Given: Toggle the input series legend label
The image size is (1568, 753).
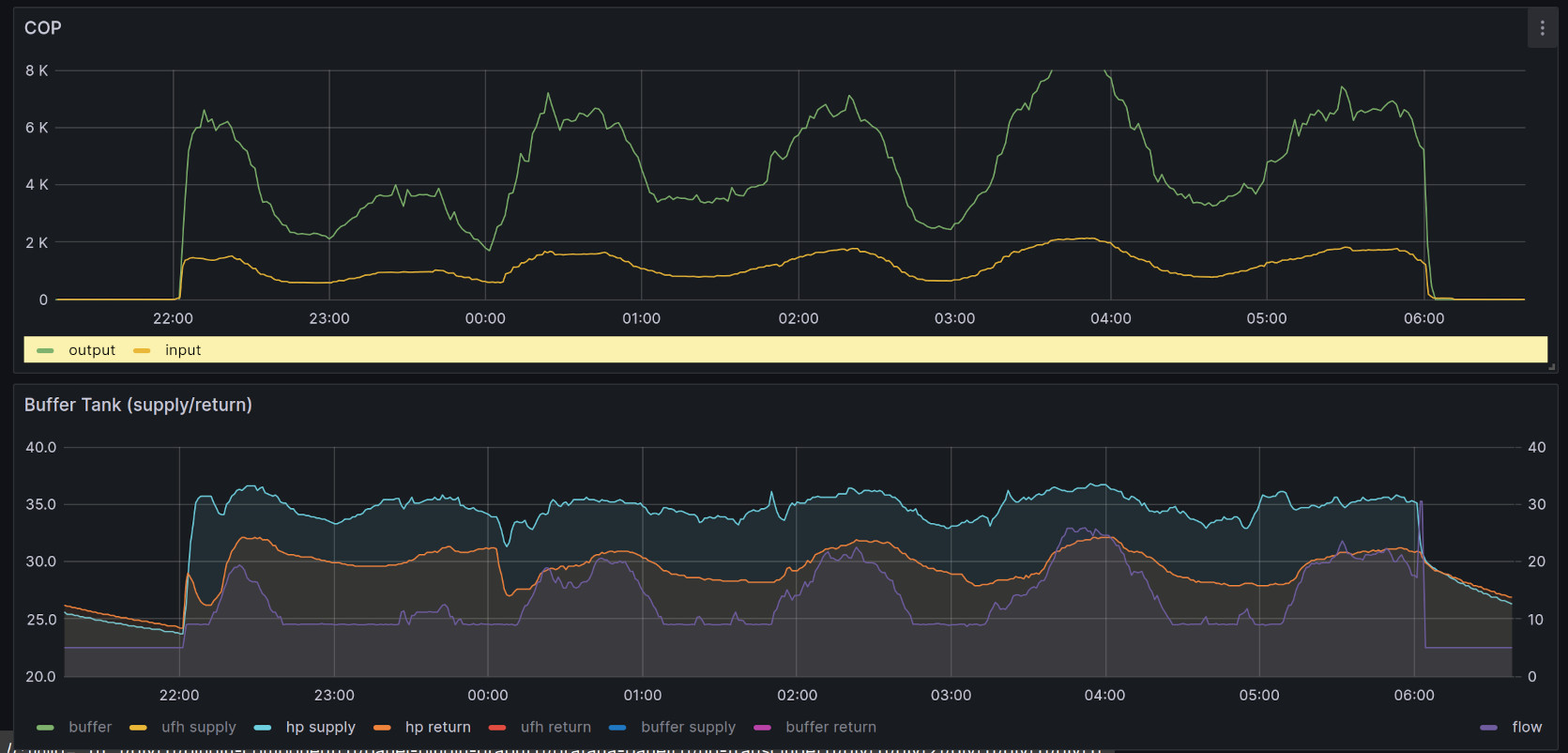Looking at the screenshot, I should click(x=183, y=350).
